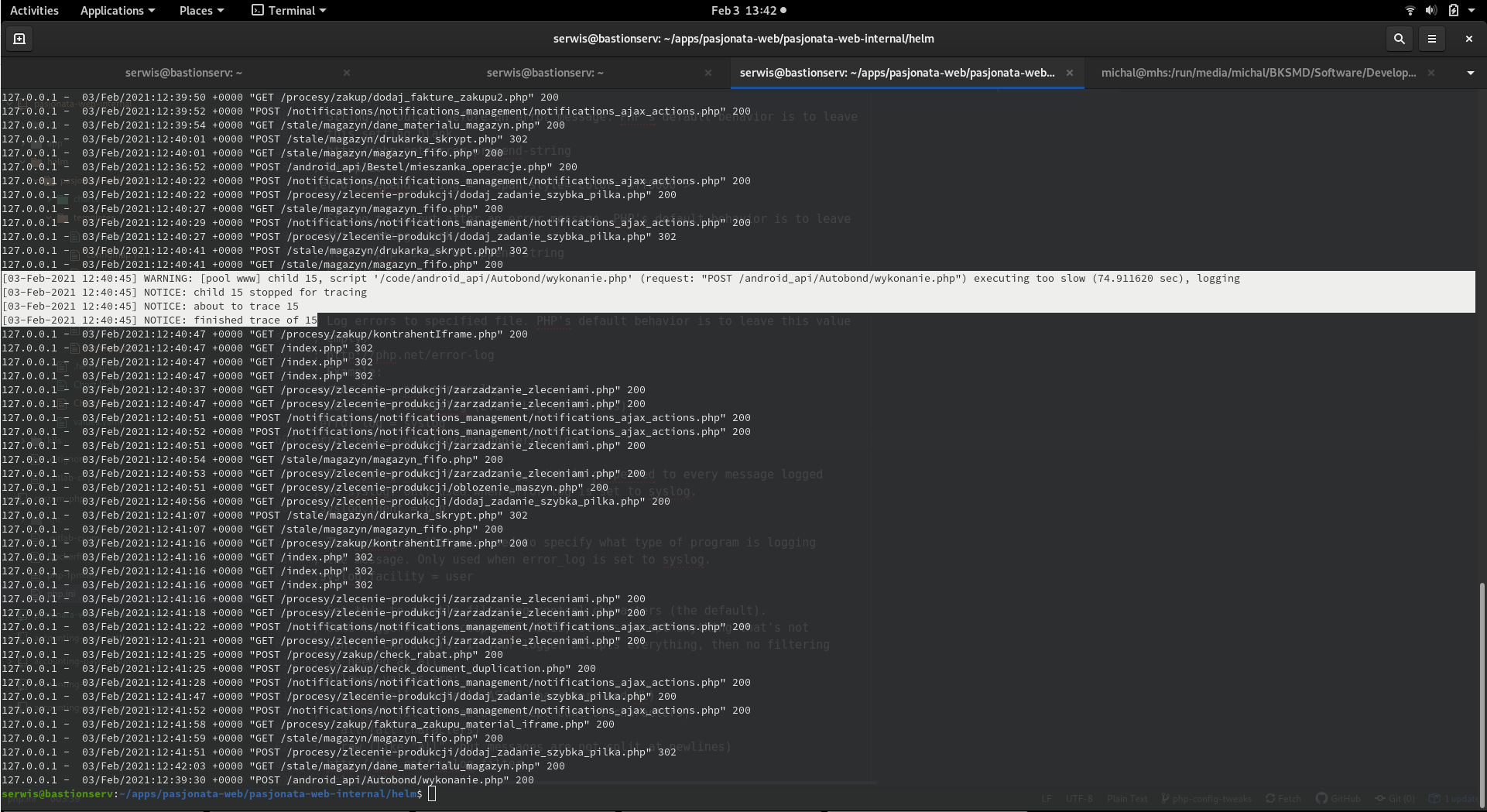Open the clock showing Feb 3 13:42

point(748,11)
